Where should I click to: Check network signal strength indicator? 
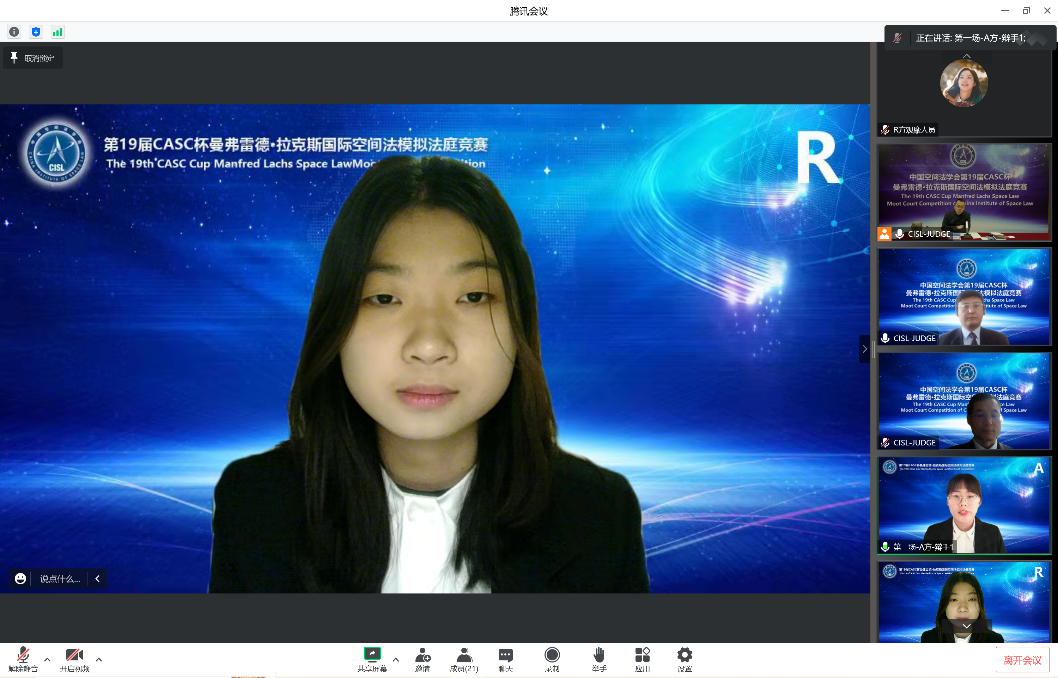[58, 32]
